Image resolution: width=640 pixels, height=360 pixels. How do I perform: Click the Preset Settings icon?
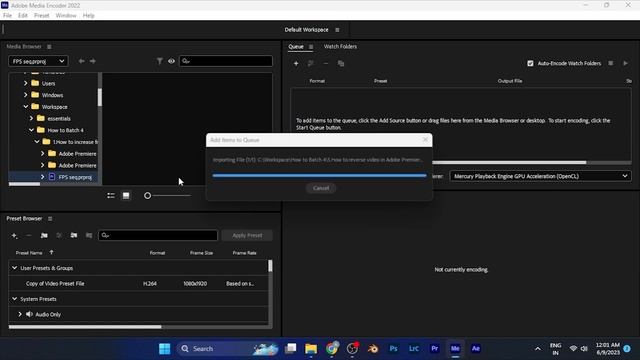tap(59, 235)
